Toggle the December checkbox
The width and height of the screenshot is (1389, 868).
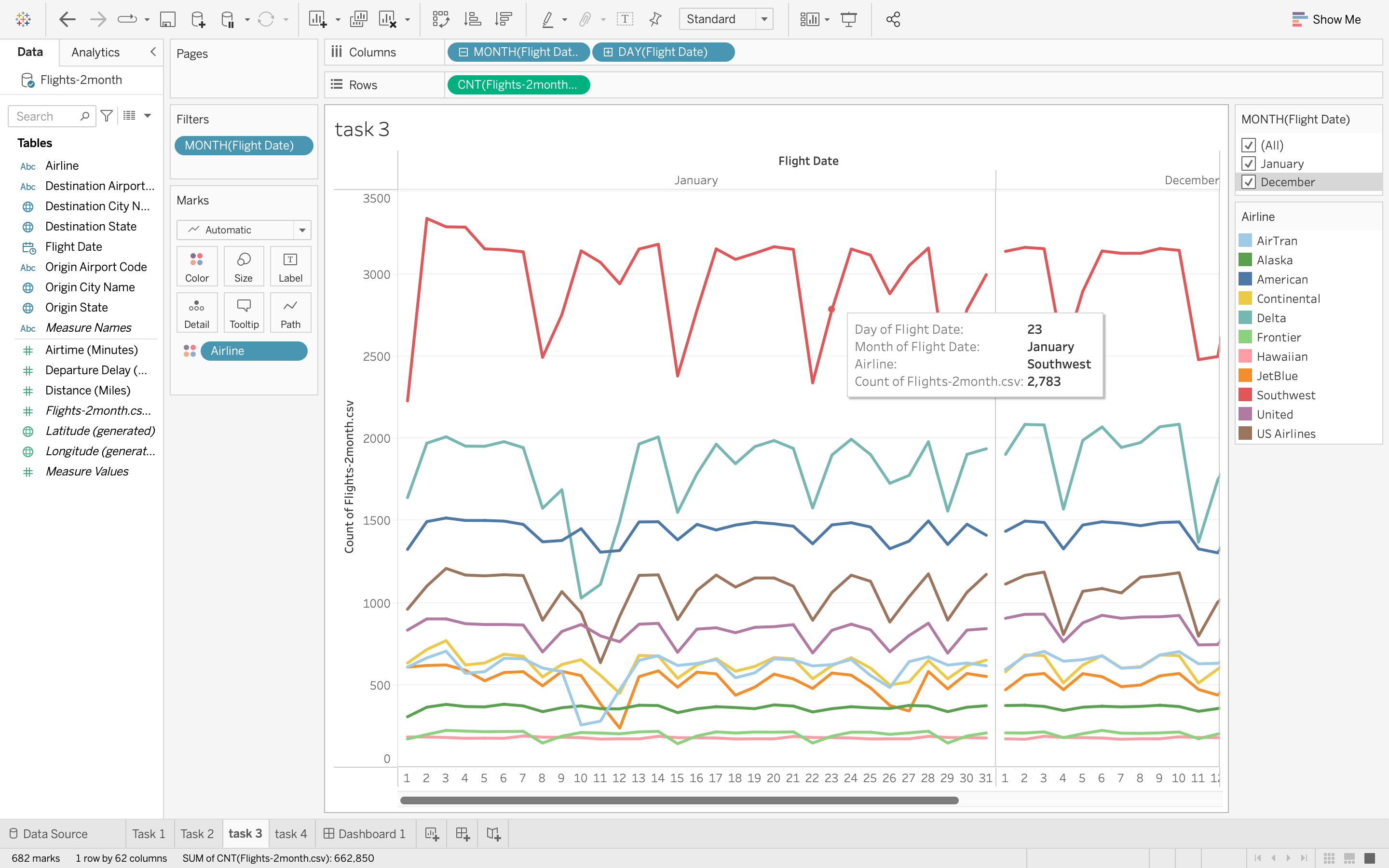pos(1248,182)
